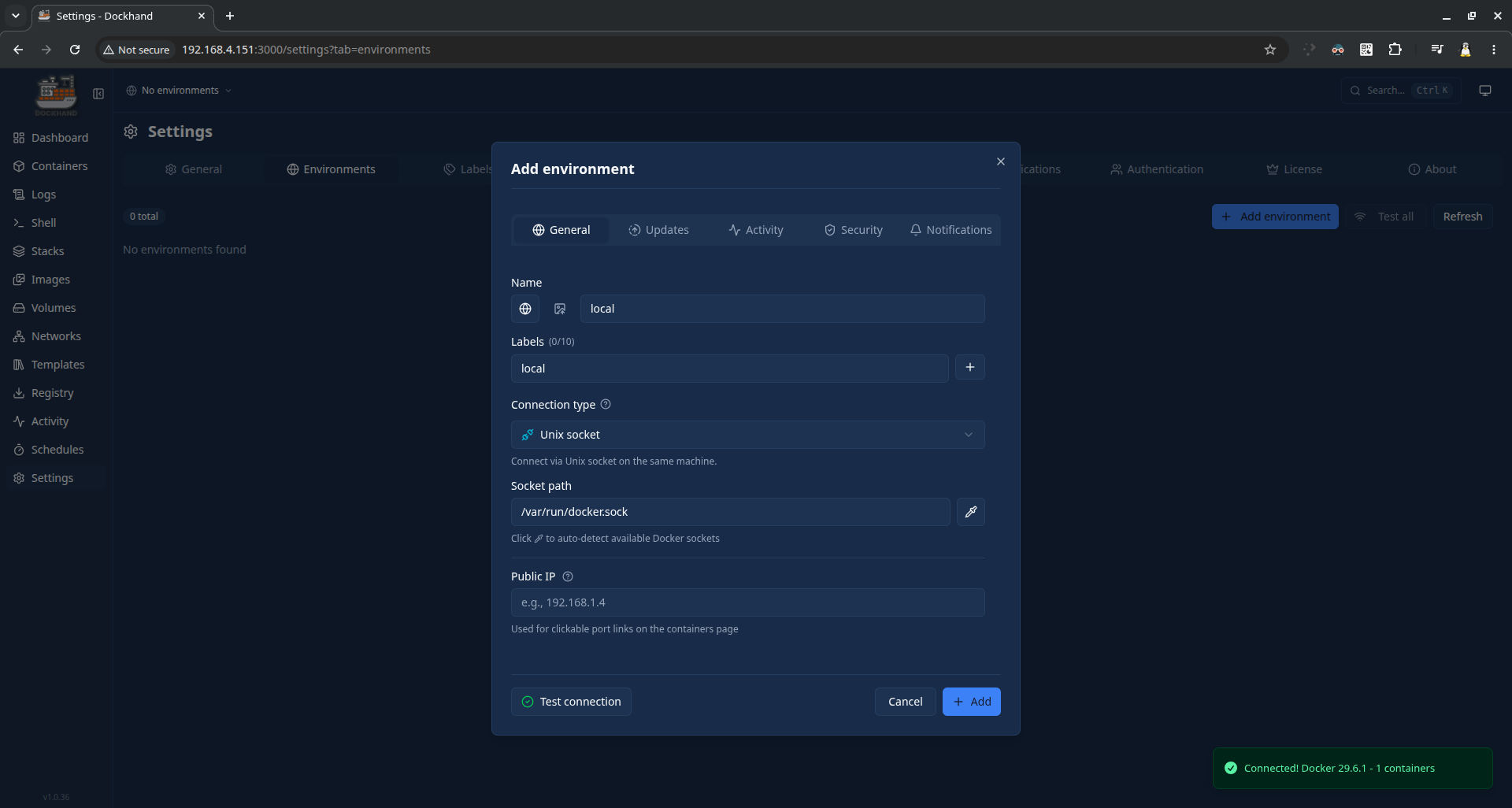
Task: Click the Test all button
Action: [1384, 217]
